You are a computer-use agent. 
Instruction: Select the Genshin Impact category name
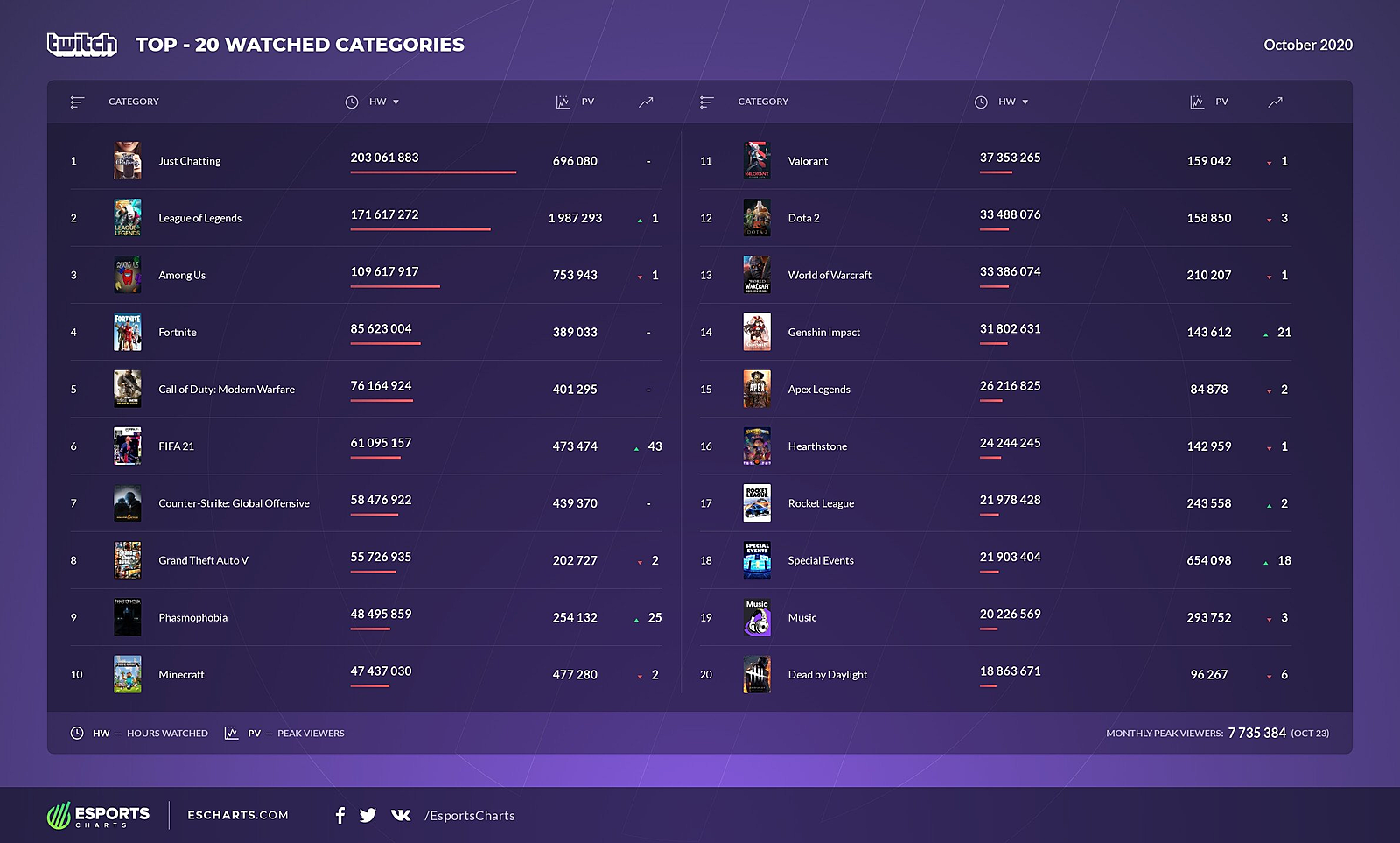(x=824, y=332)
